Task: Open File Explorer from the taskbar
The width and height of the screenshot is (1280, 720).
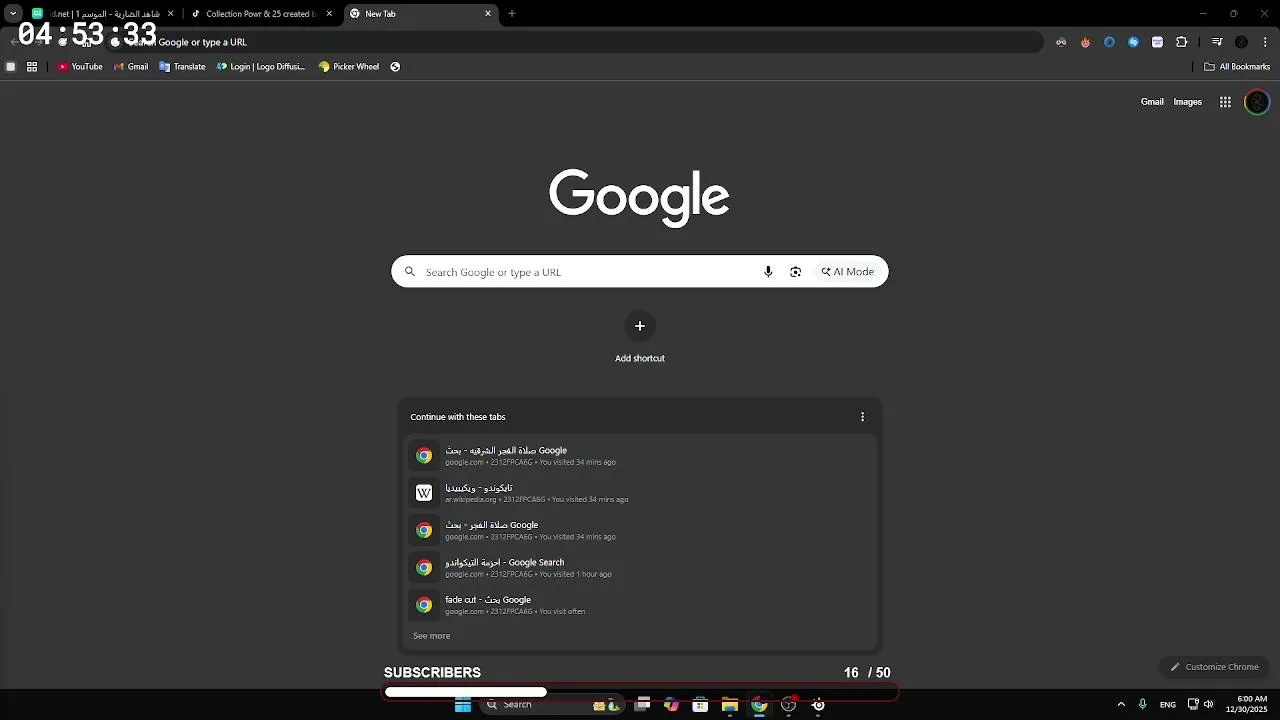Action: [x=730, y=705]
